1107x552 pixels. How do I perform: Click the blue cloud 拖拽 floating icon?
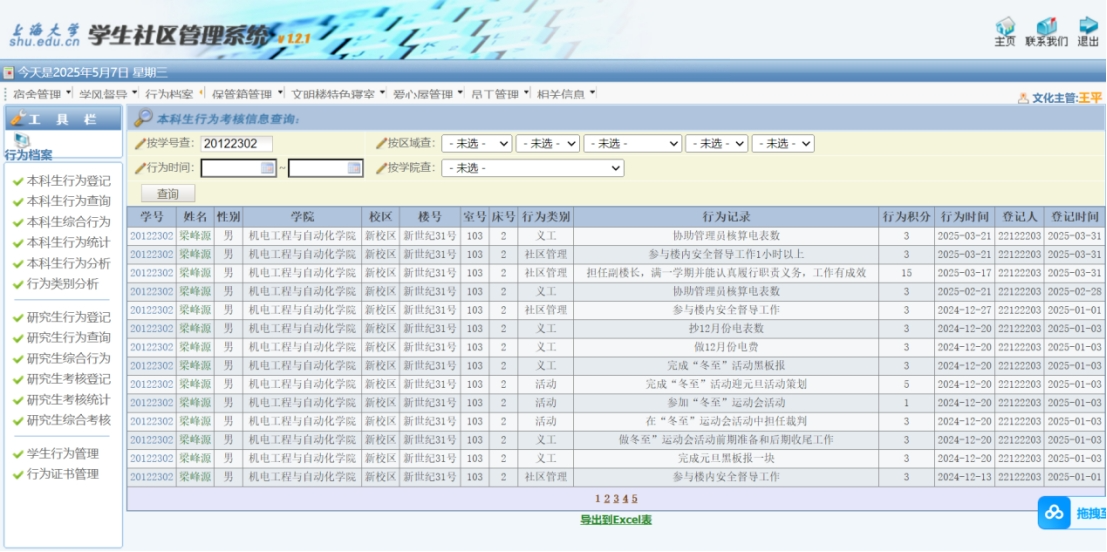[x=1054, y=513]
